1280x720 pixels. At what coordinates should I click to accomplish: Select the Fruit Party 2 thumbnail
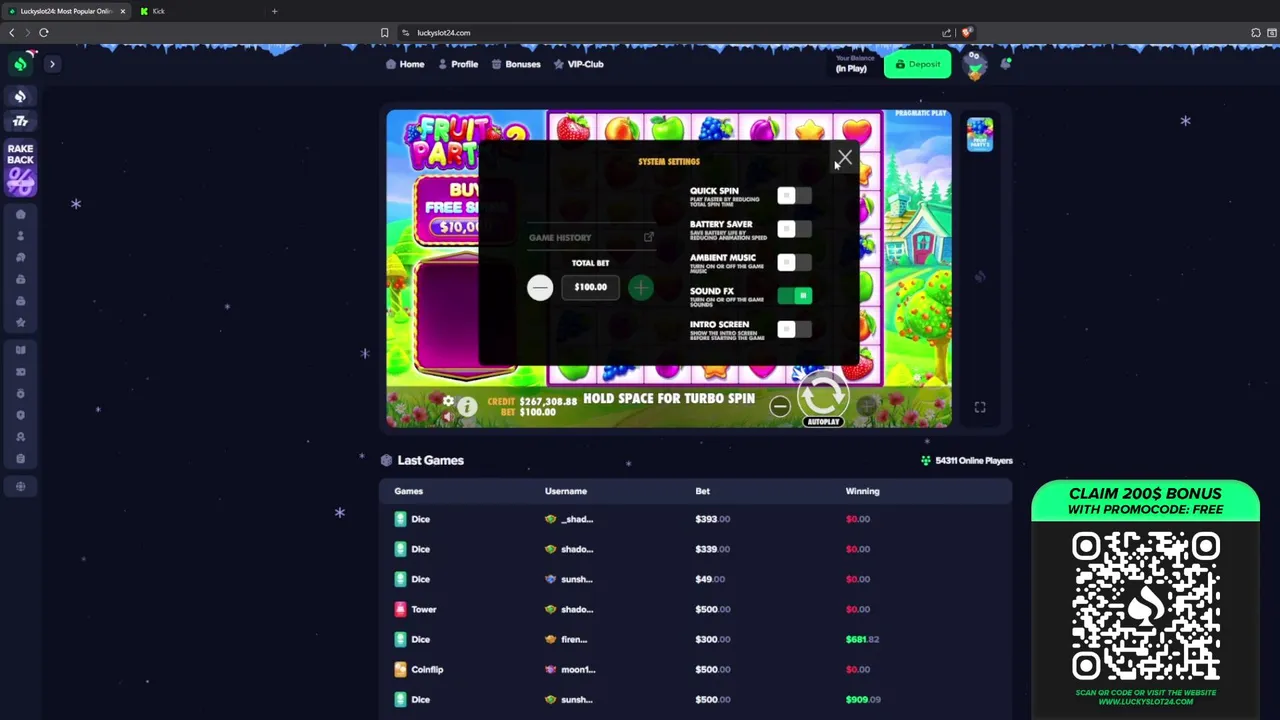click(x=980, y=134)
